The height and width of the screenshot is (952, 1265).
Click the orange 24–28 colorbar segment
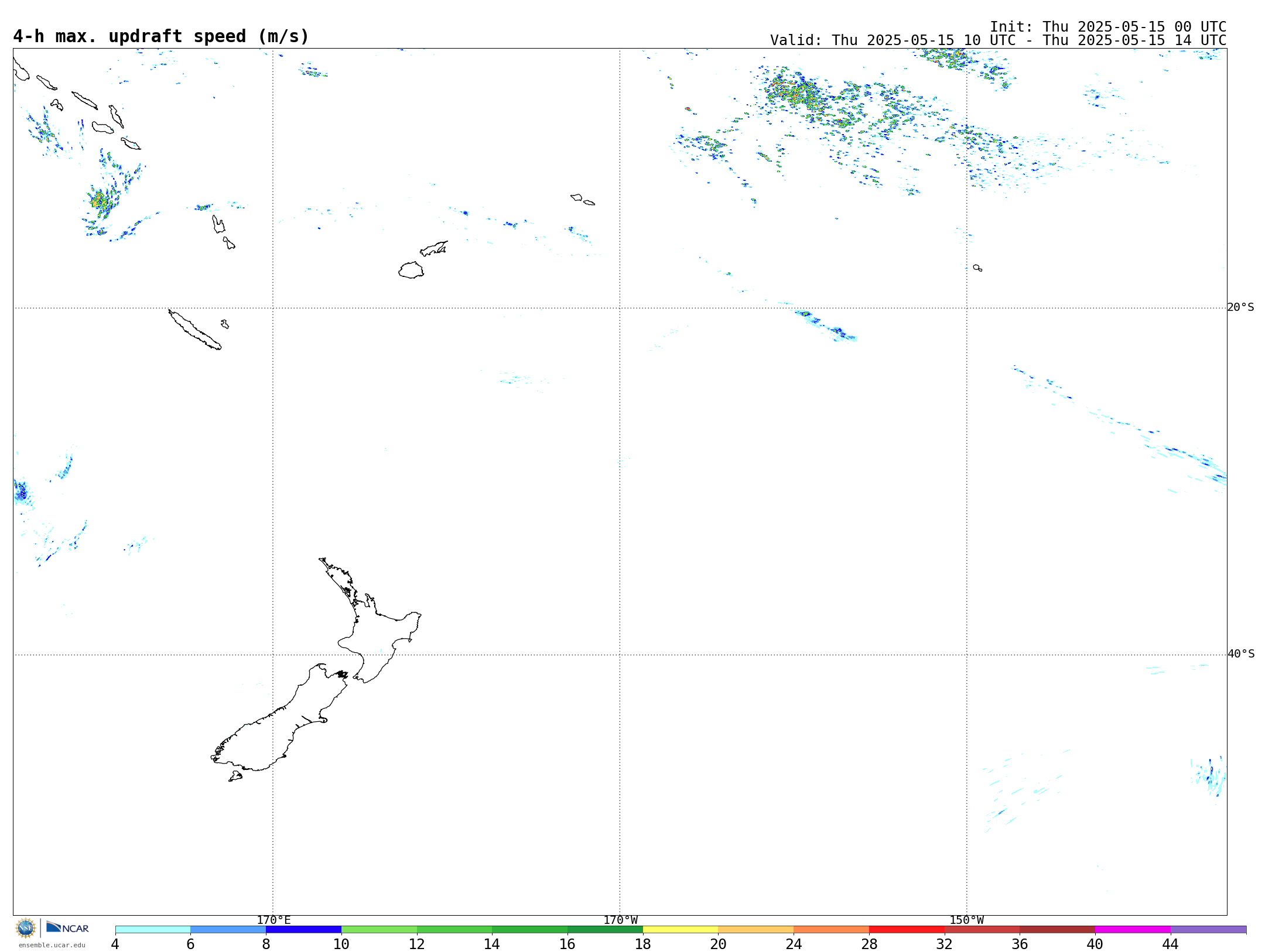[x=831, y=929]
